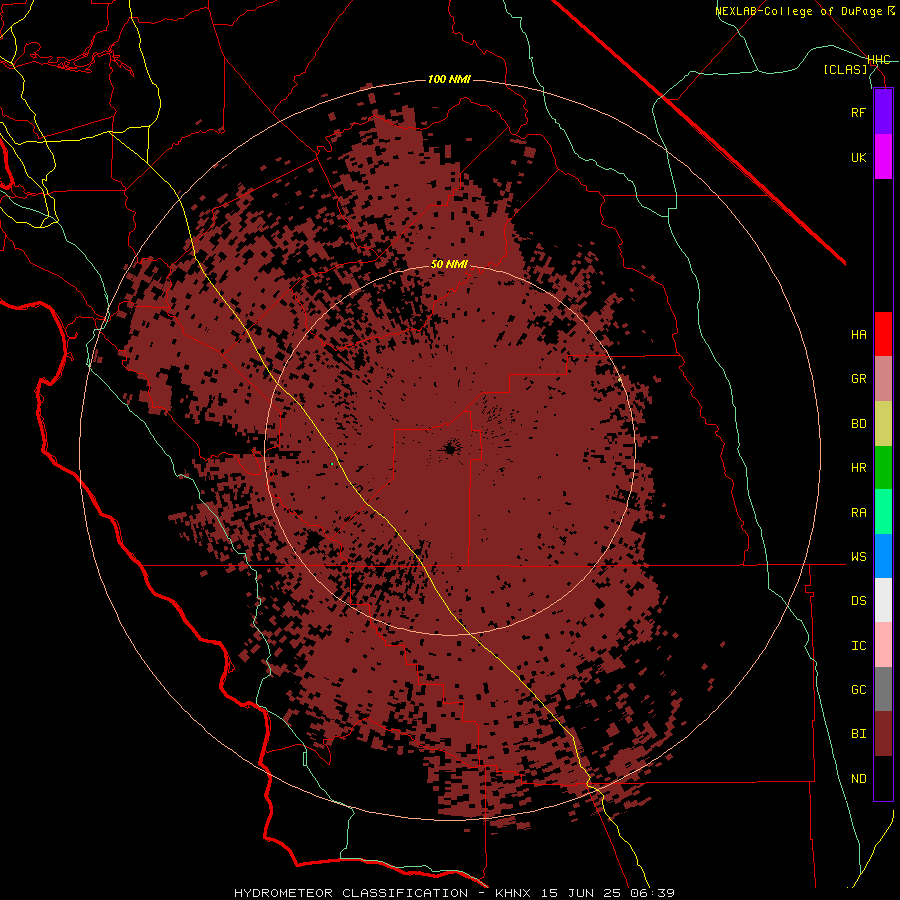Click the 06:39 timestamp
This screenshot has width=900, height=900.
[655, 893]
